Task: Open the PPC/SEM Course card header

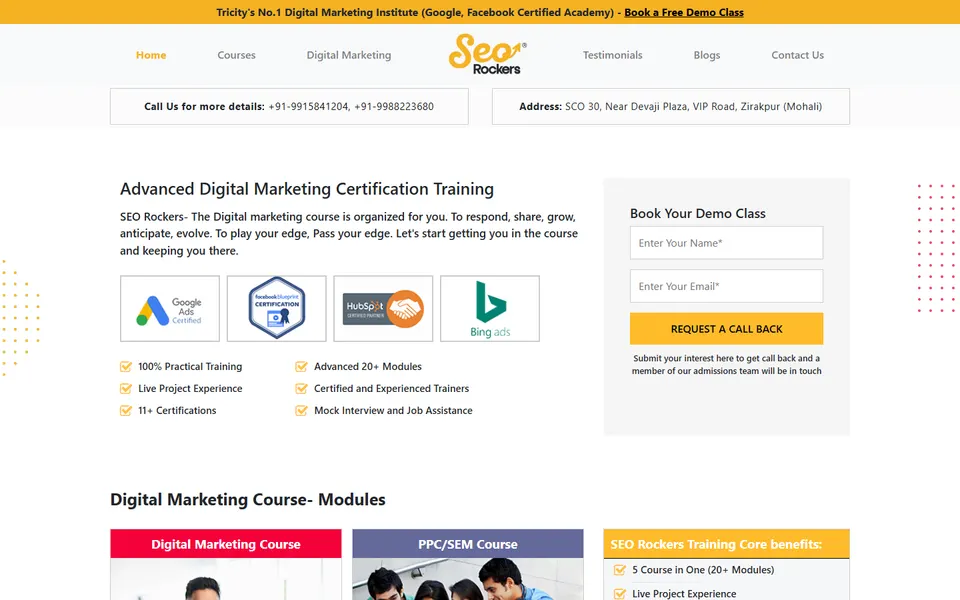Action: [x=468, y=544]
